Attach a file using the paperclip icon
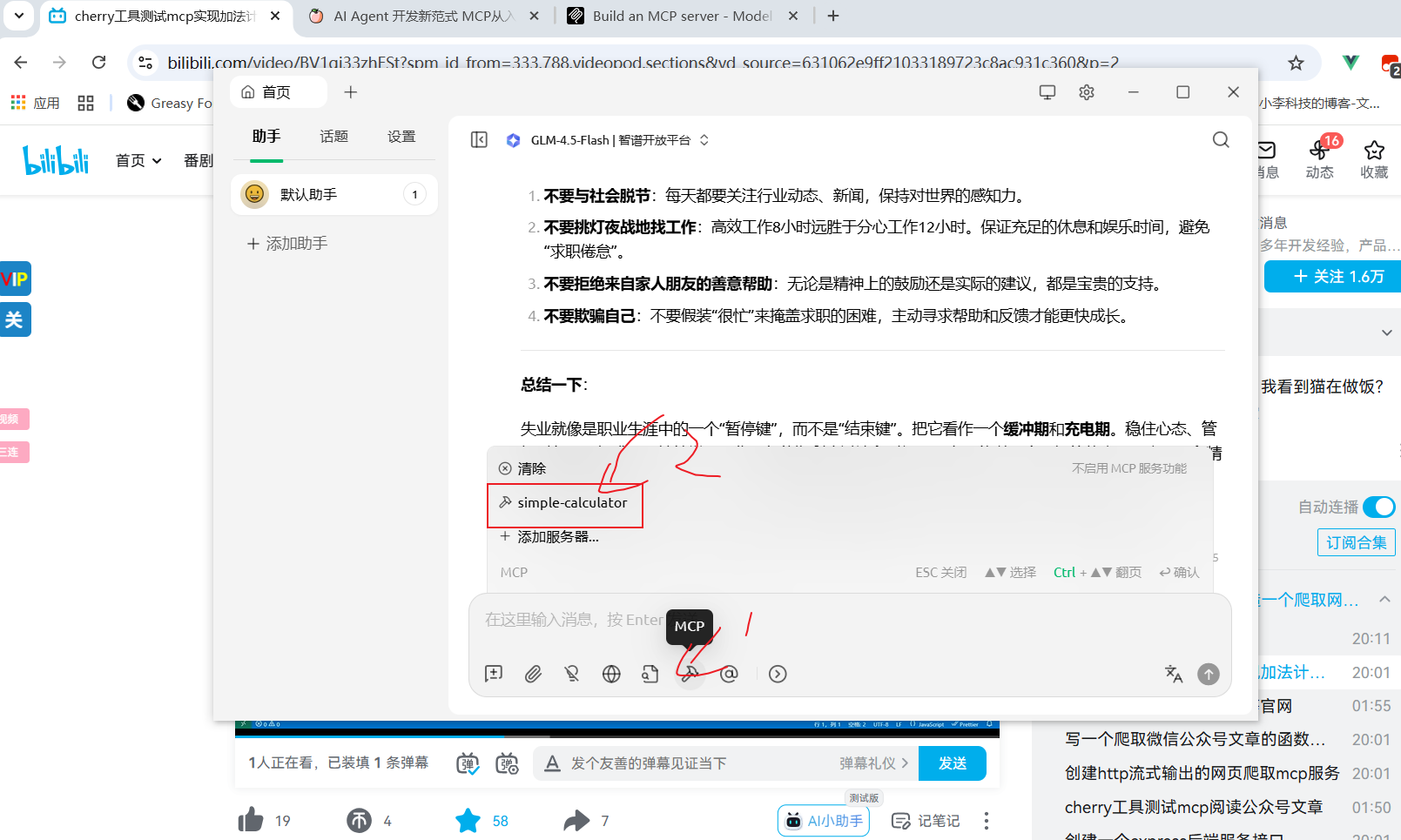This screenshot has width=1401, height=840. 533,673
